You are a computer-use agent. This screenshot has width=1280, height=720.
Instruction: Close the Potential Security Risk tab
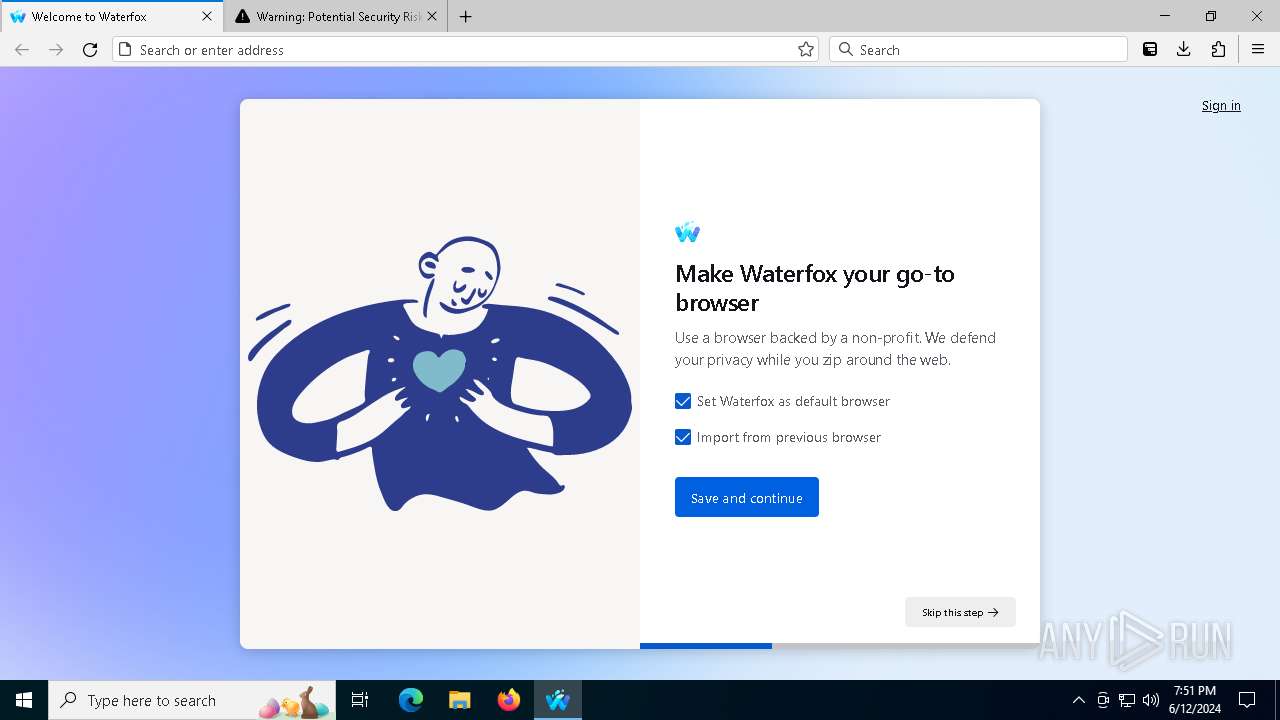432,17
